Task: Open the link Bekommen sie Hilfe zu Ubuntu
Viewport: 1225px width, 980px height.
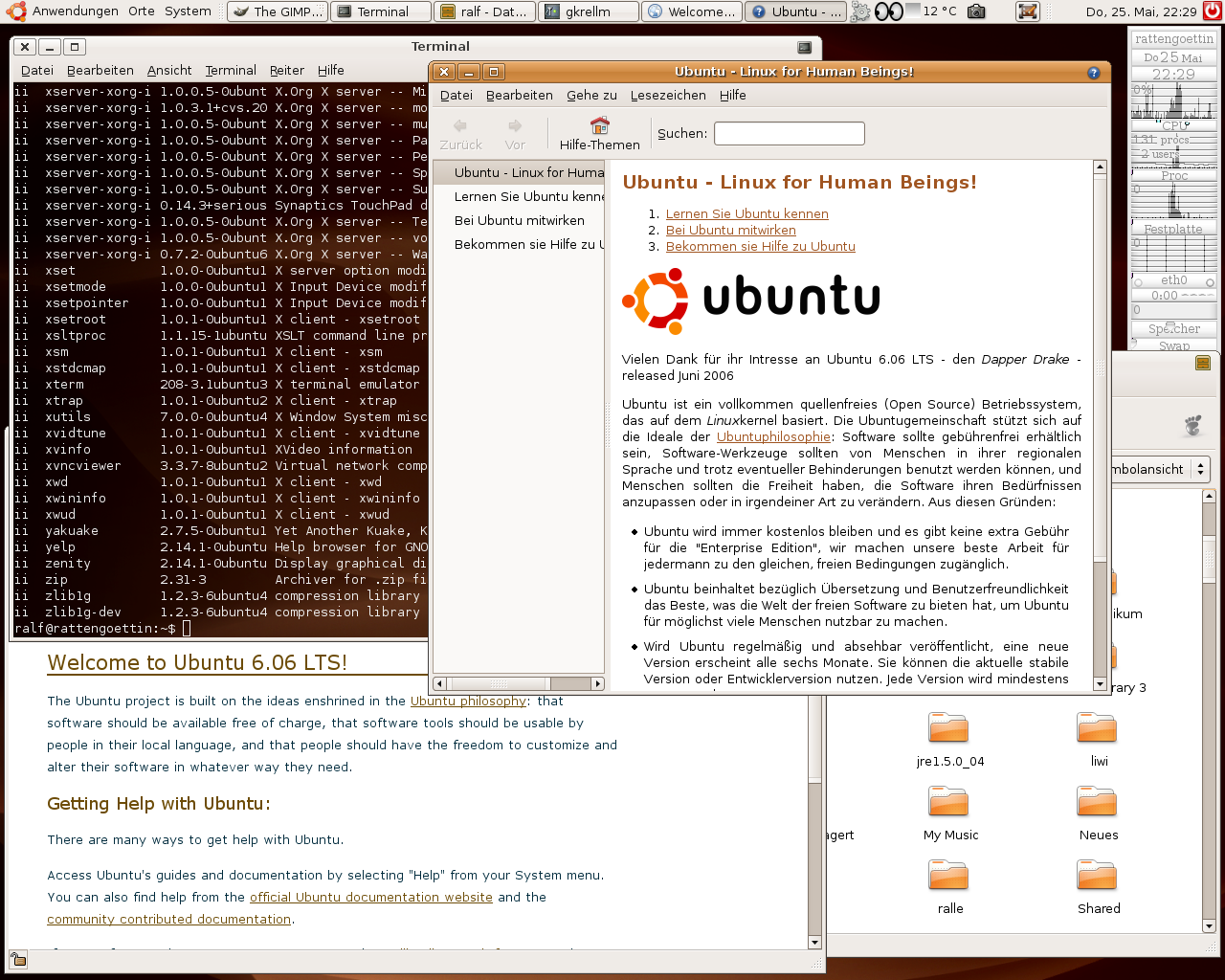Action: [761, 247]
